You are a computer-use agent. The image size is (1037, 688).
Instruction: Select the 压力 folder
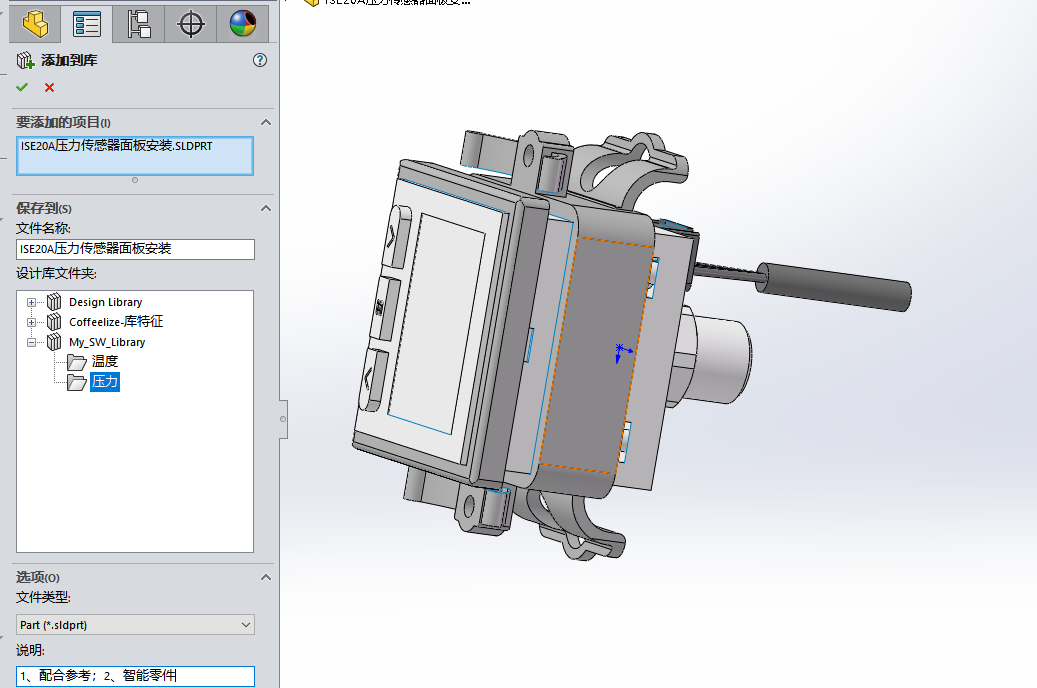(x=104, y=382)
